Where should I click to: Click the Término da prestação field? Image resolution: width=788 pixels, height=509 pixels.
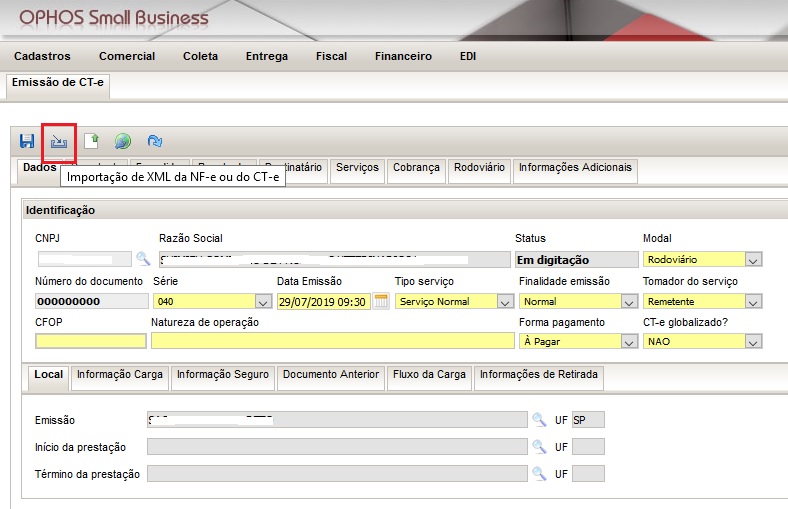(337, 473)
